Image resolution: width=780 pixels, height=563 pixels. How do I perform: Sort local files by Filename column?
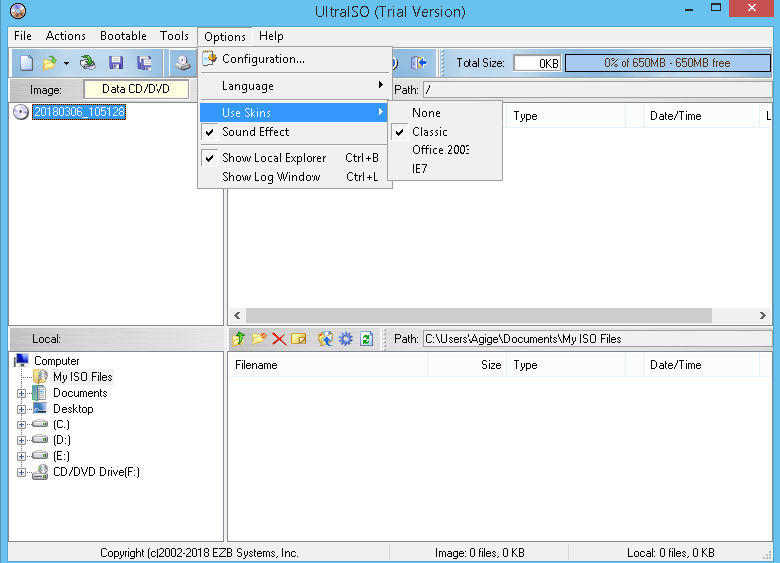coord(327,365)
